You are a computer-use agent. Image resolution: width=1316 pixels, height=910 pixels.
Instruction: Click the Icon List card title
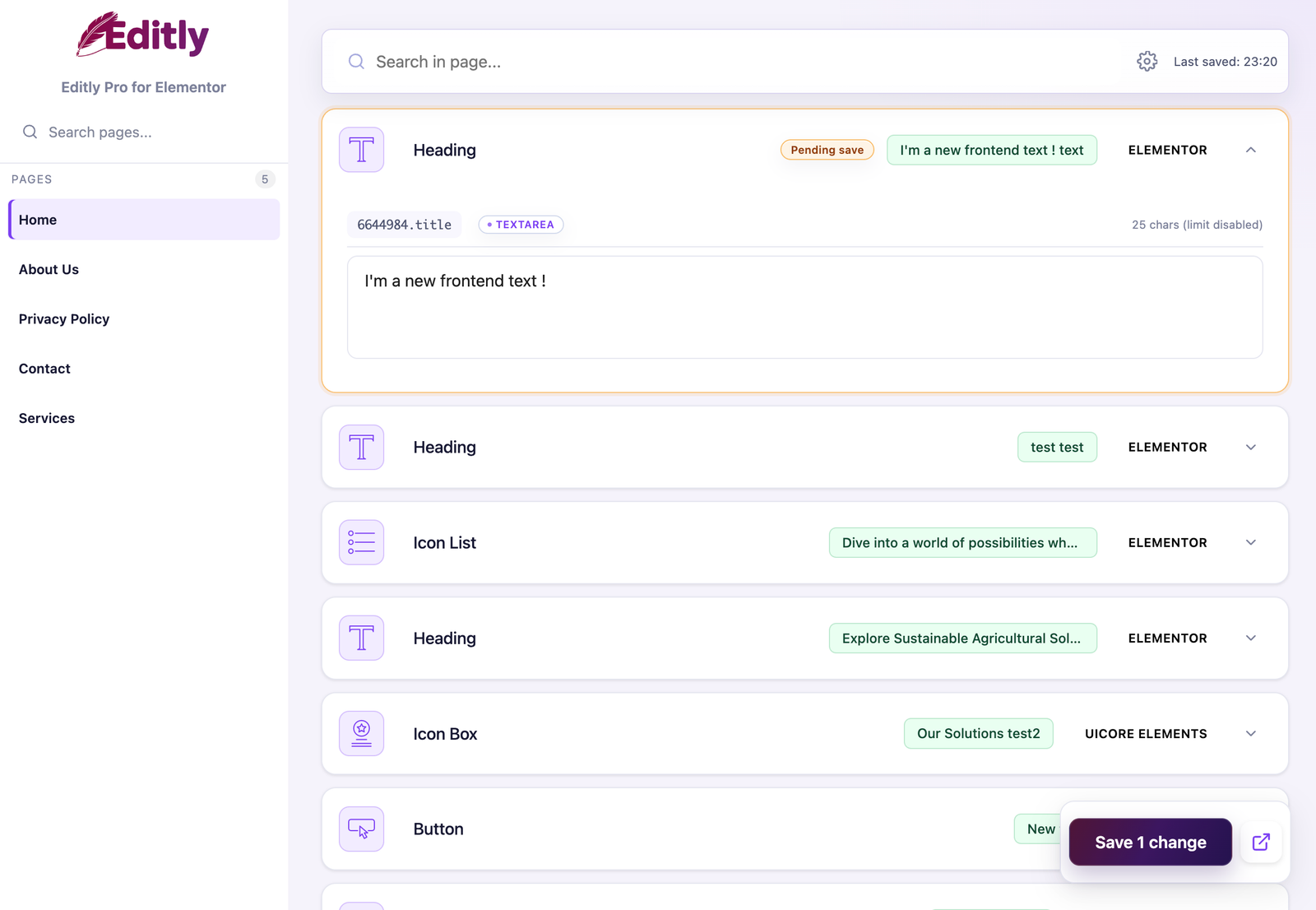coord(445,542)
